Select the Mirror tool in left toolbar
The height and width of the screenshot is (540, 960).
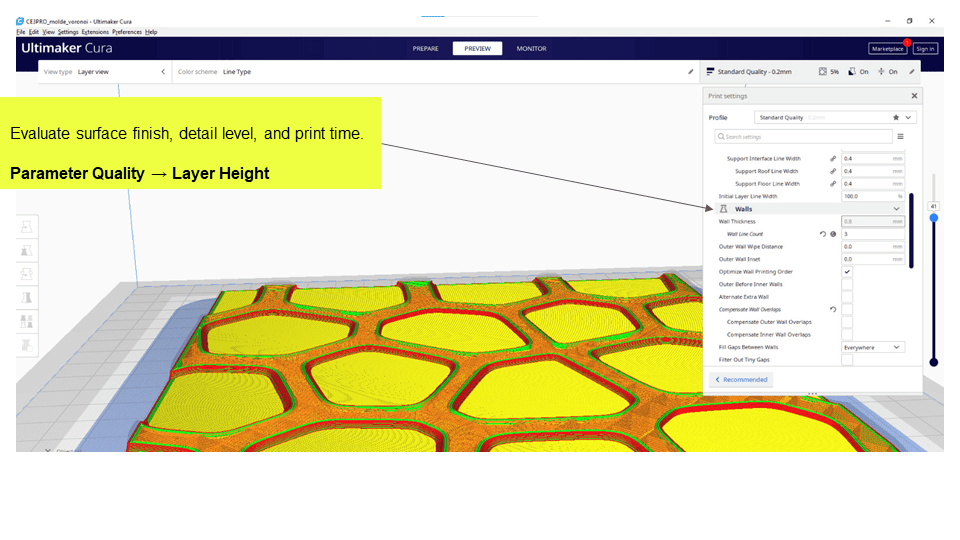26,298
